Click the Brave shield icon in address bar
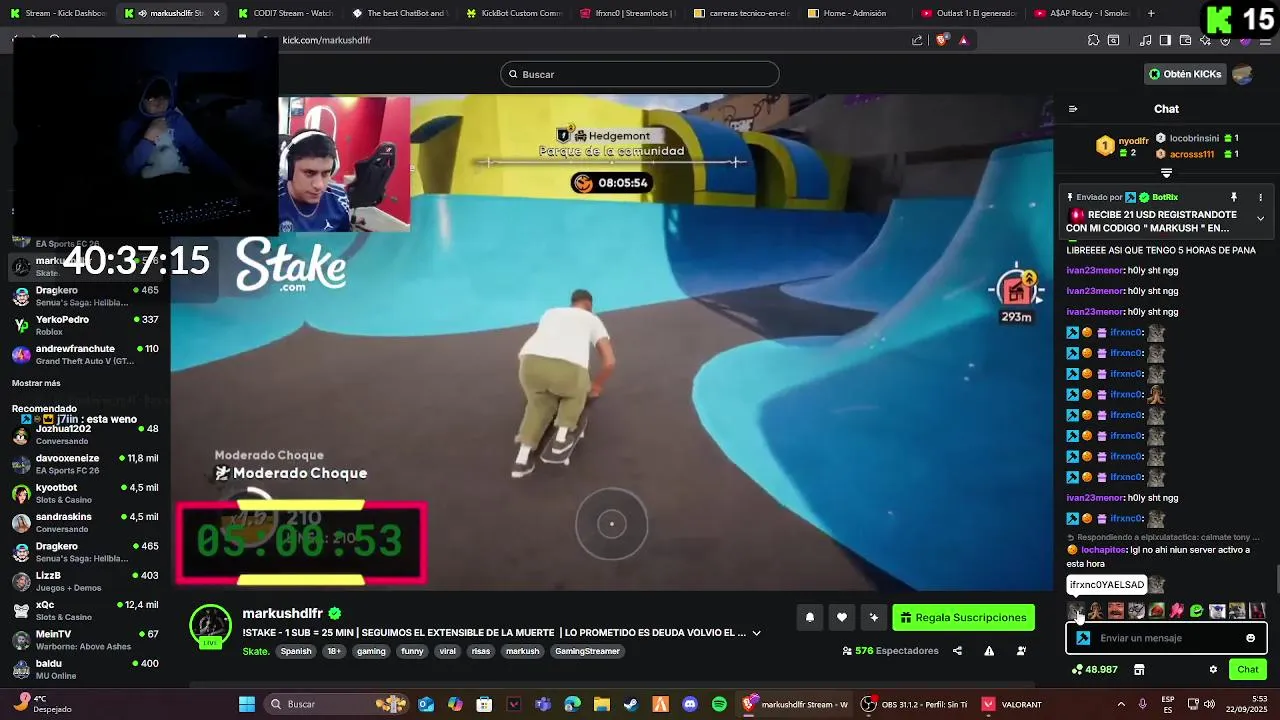This screenshot has width=1280, height=720. [941, 40]
